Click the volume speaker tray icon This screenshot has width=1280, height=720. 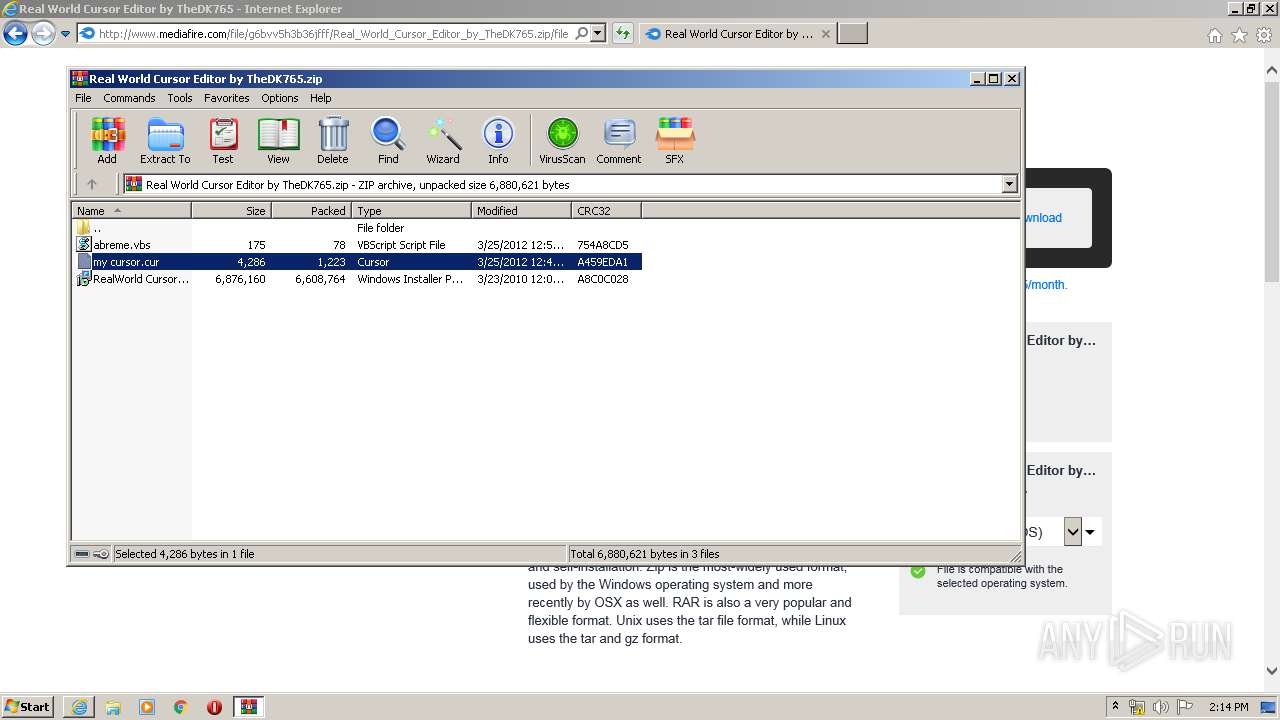[x=1161, y=707]
